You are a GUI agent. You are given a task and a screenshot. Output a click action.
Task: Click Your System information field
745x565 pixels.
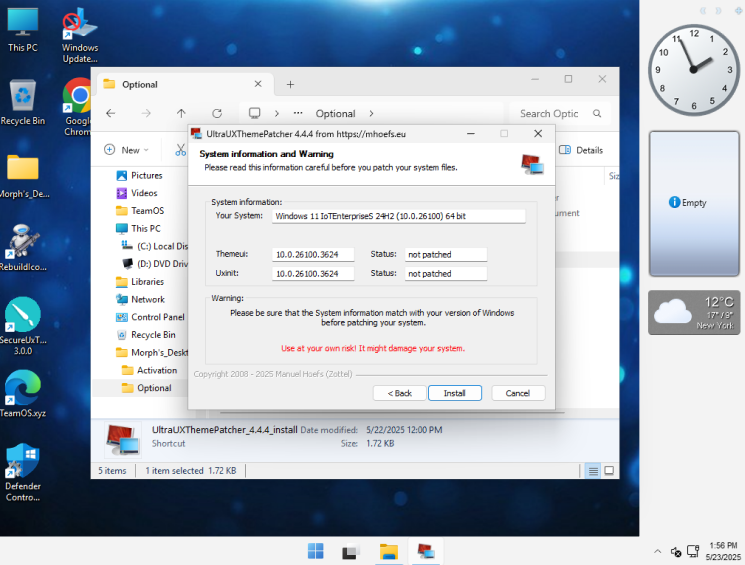399,216
